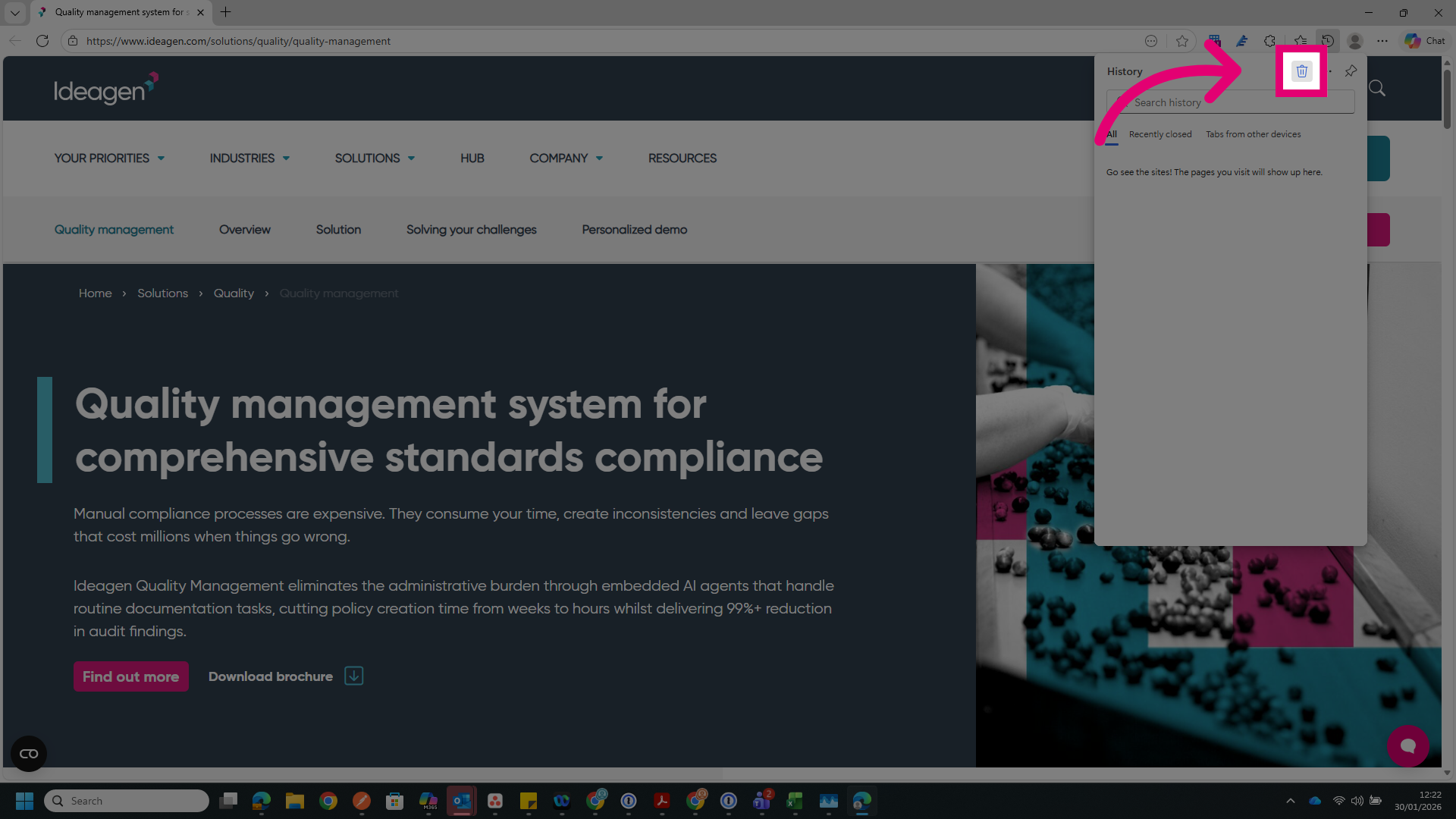Open Microsoft 365 Copilot from the taskbar
The height and width of the screenshot is (819, 1456).
pyautogui.click(x=428, y=801)
